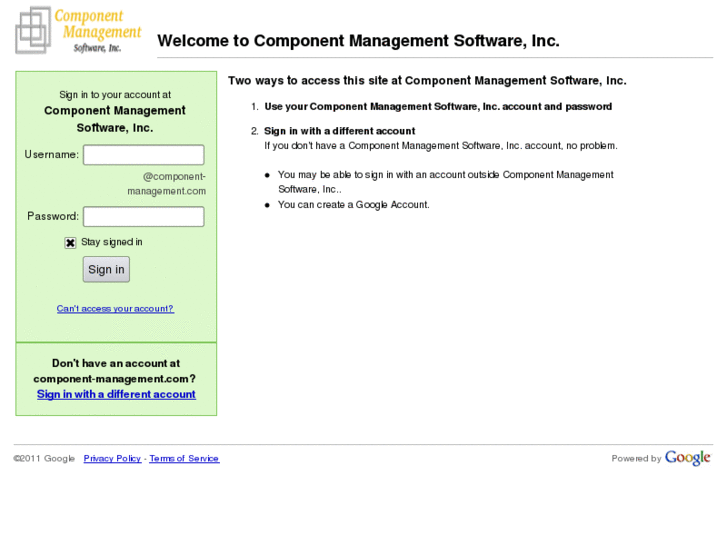The height and width of the screenshot is (545, 727).
Task: Focus the Password input field
Action: [144, 217]
